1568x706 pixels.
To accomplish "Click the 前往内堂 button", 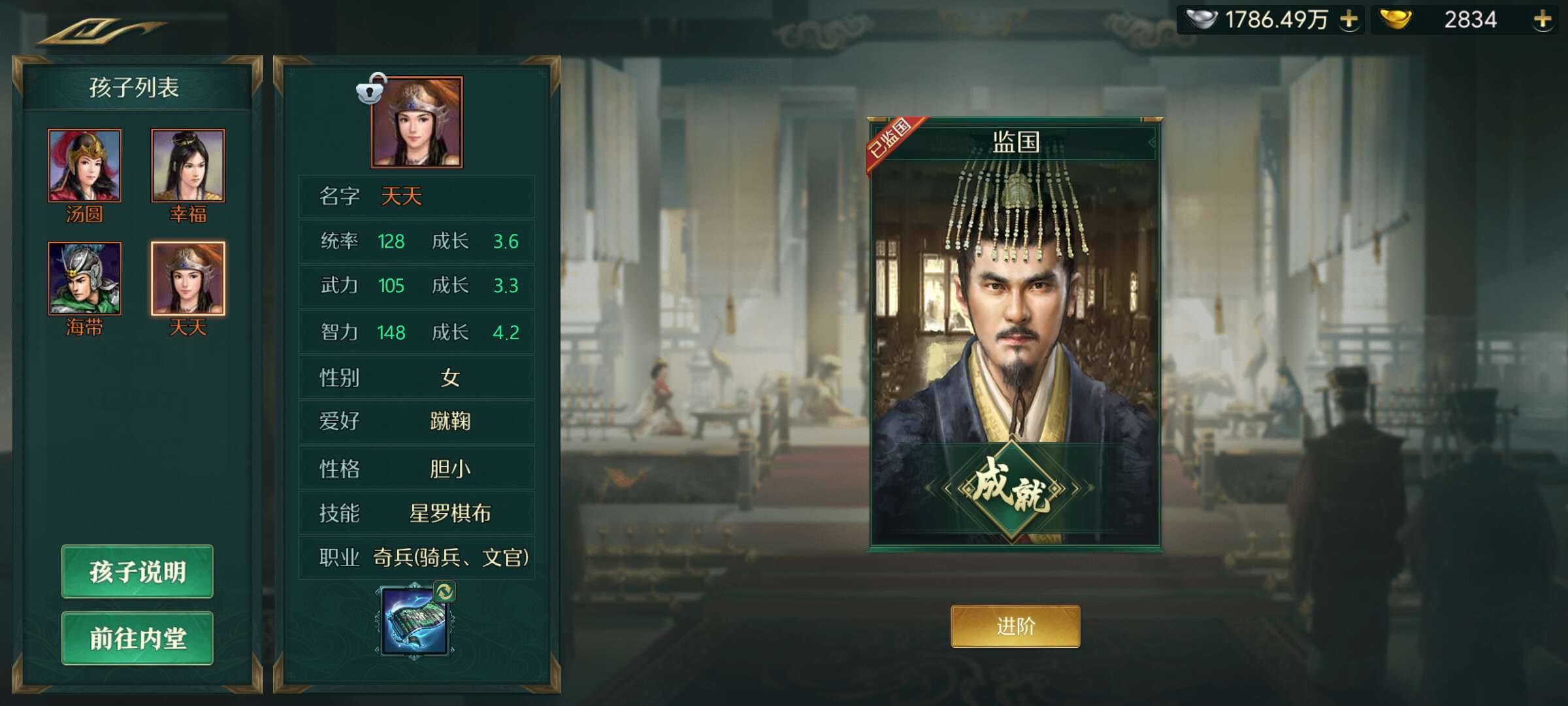I will pos(137,638).
